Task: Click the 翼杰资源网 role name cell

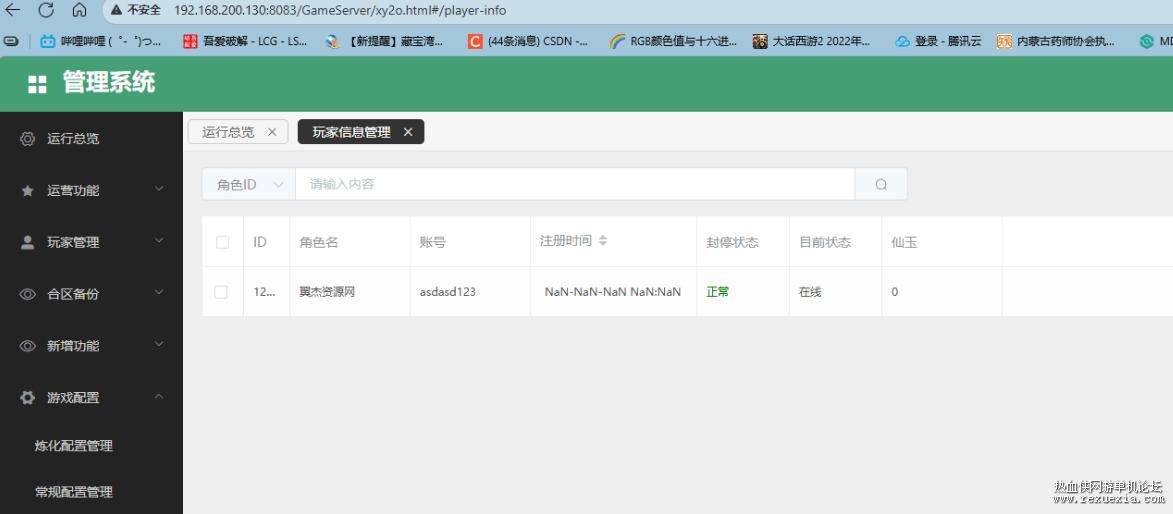Action: tap(327, 292)
